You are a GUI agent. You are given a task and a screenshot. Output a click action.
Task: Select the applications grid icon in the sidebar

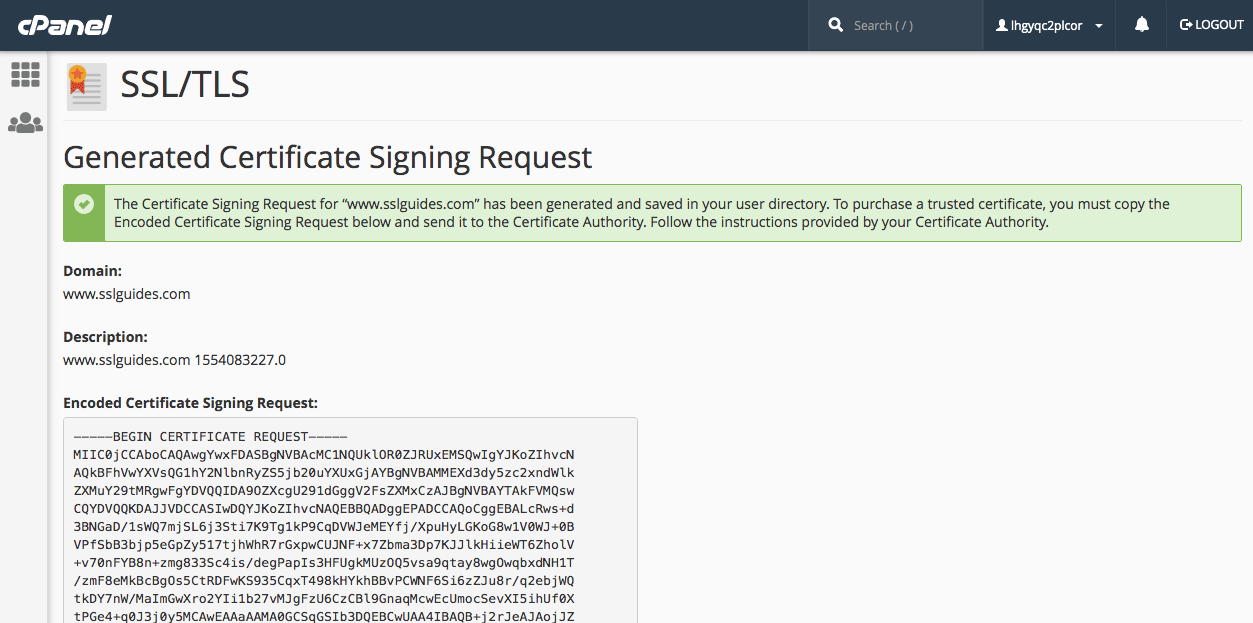pyautogui.click(x=24, y=75)
